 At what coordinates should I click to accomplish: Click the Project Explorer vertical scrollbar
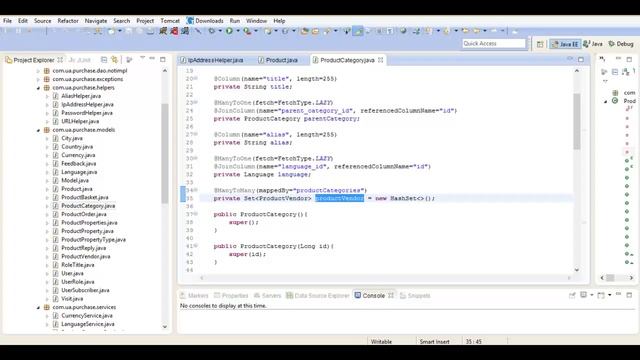click(x=164, y=154)
